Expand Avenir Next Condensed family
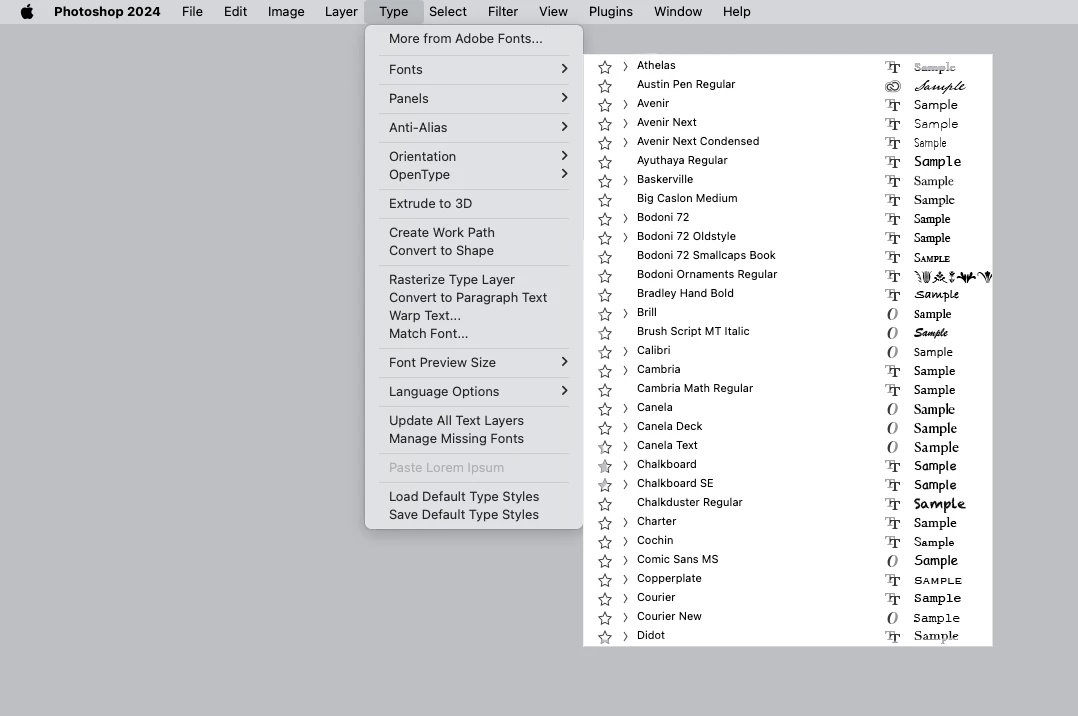Screen dimensions: 1078x716 [625, 142]
